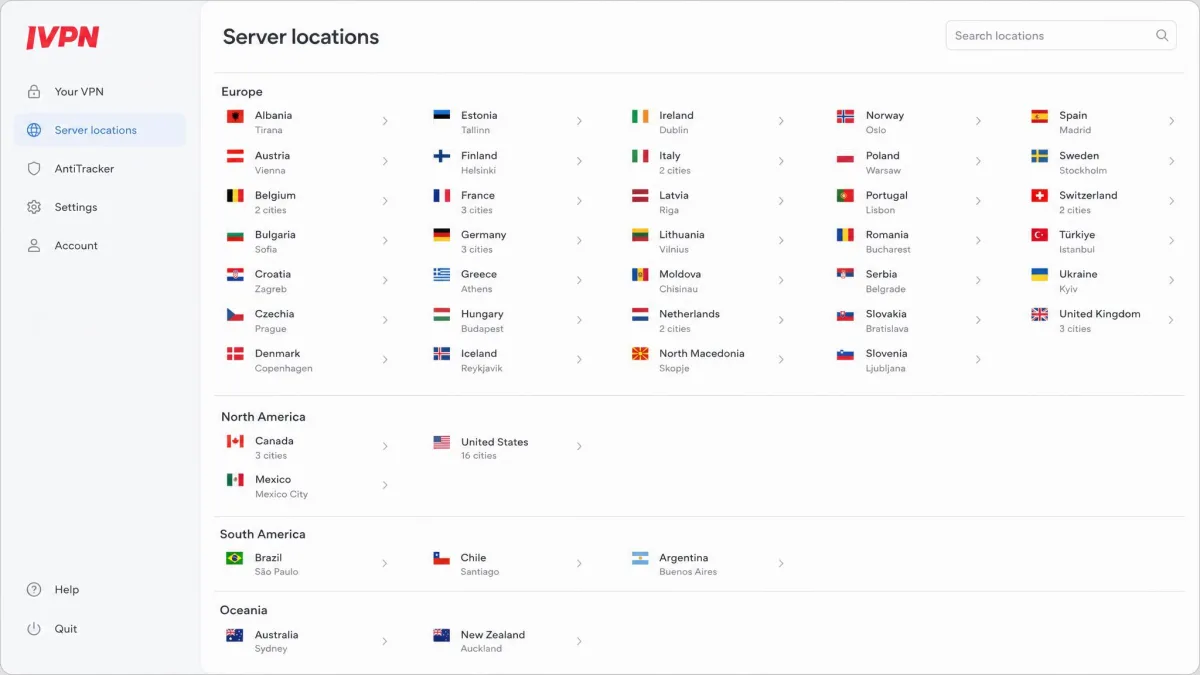Click the Brazil flag icon
Screen dimensions: 1200x675
(x=235, y=558)
